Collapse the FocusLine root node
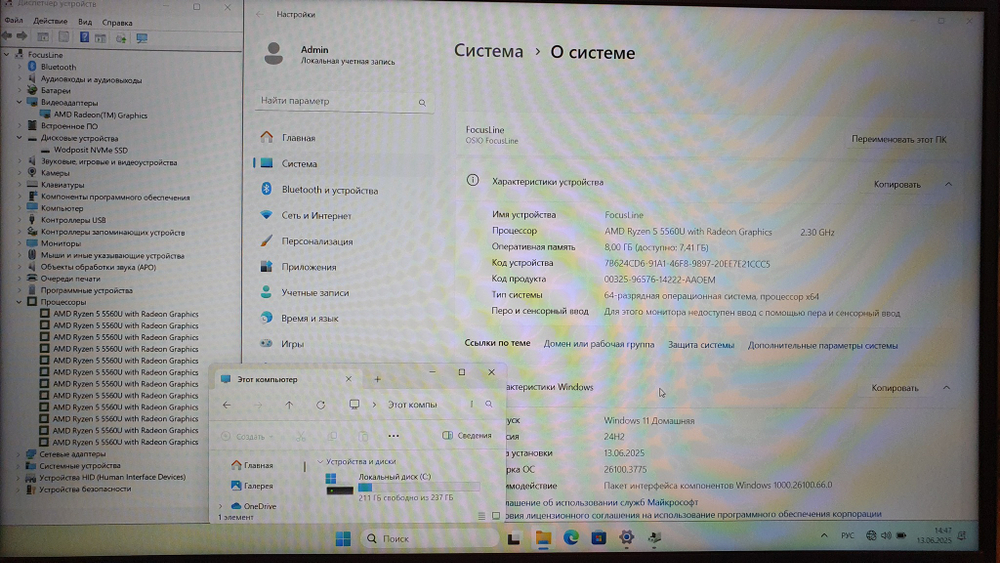This screenshot has width=1000, height=563. [6, 55]
